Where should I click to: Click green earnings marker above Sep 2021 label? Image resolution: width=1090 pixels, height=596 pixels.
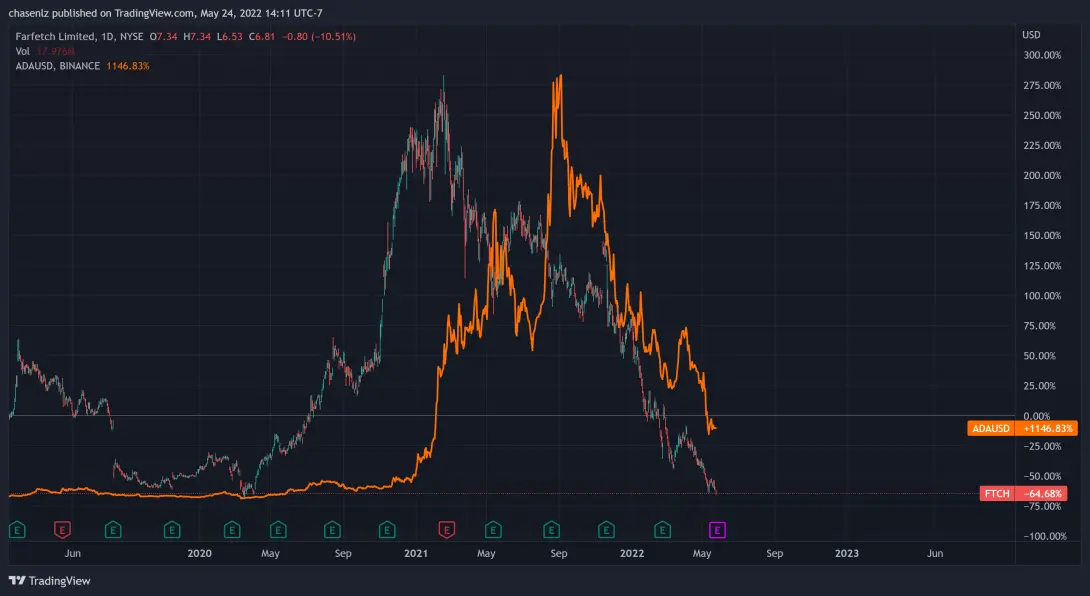[551, 531]
